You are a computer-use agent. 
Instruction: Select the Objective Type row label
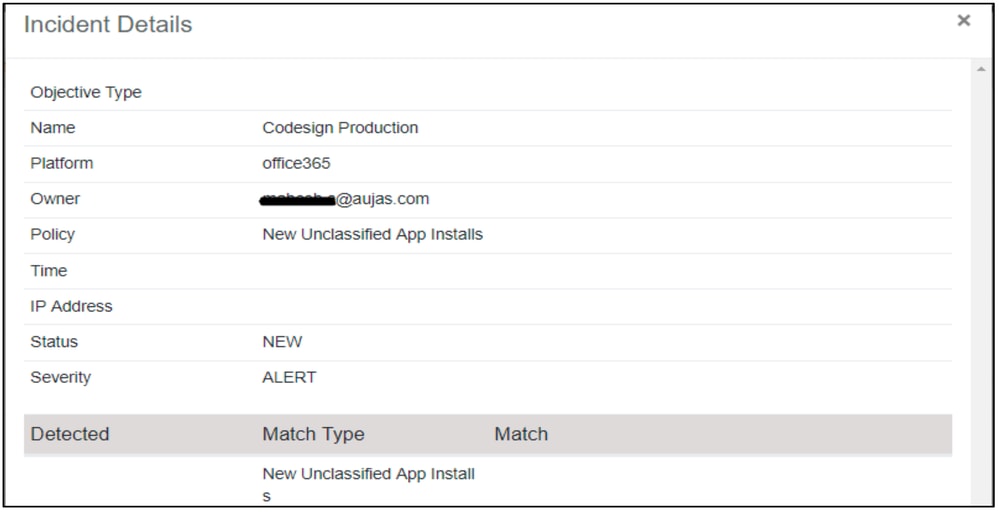(x=86, y=92)
